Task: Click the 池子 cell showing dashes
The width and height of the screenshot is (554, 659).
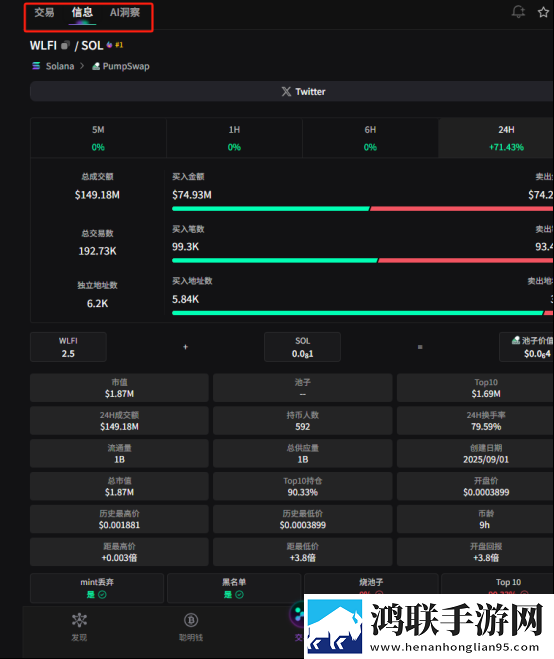Action: (303, 388)
